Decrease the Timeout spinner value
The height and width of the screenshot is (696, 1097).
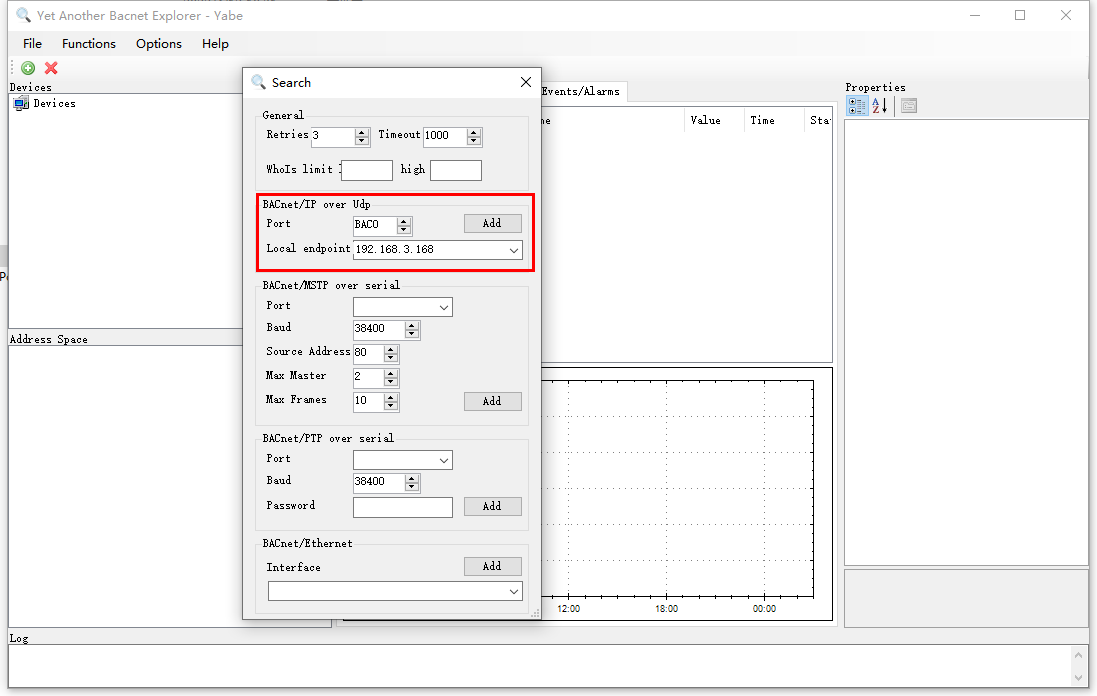(x=474, y=141)
